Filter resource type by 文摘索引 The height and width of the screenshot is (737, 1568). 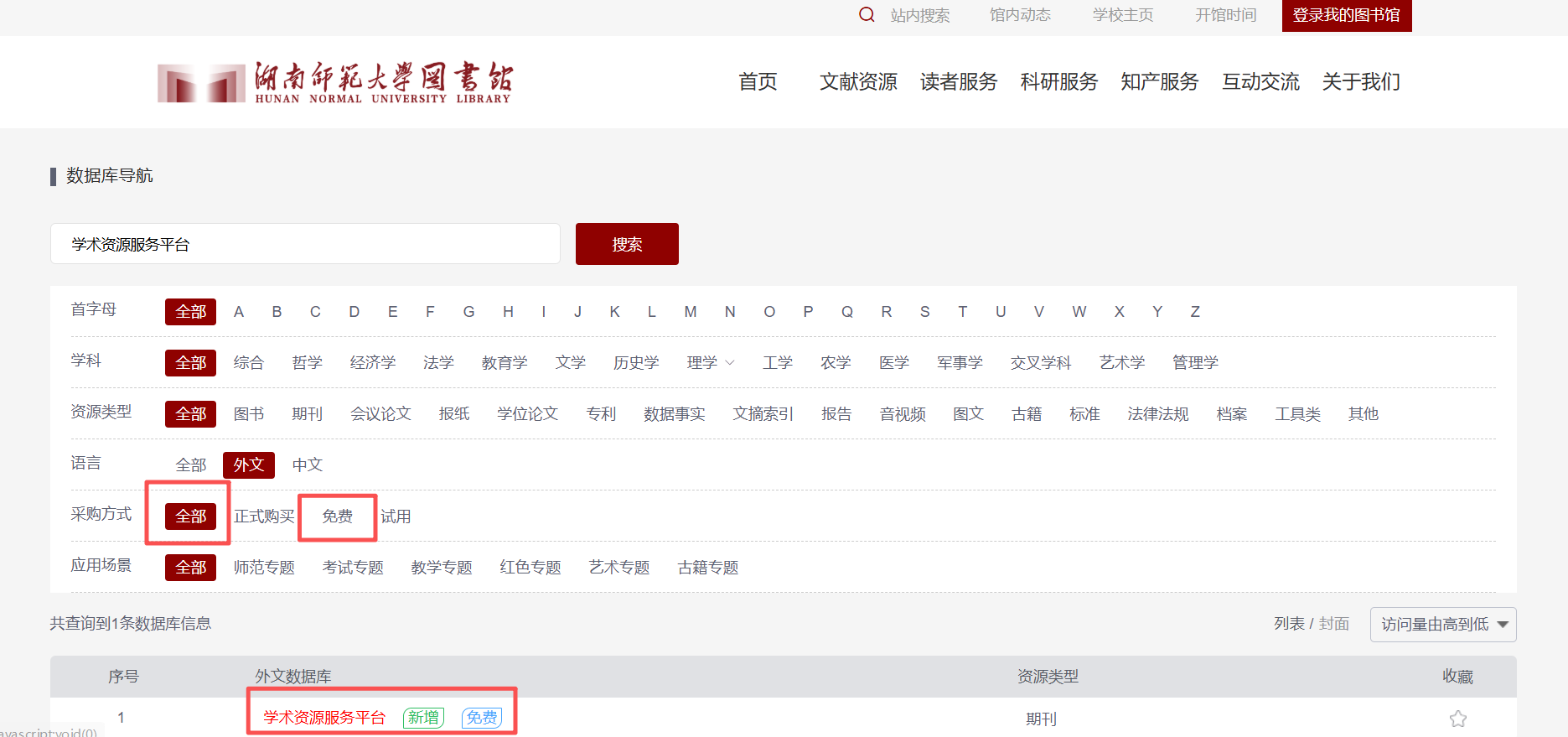(763, 414)
